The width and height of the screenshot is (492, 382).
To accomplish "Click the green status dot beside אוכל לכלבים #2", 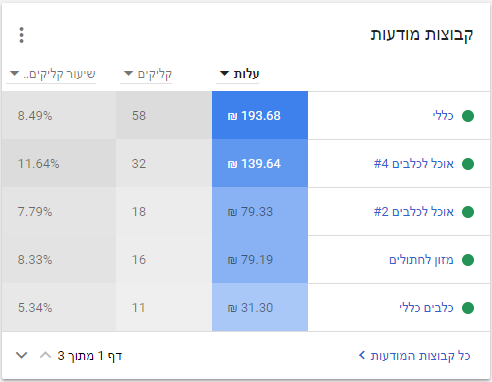I will pyautogui.click(x=468, y=212).
